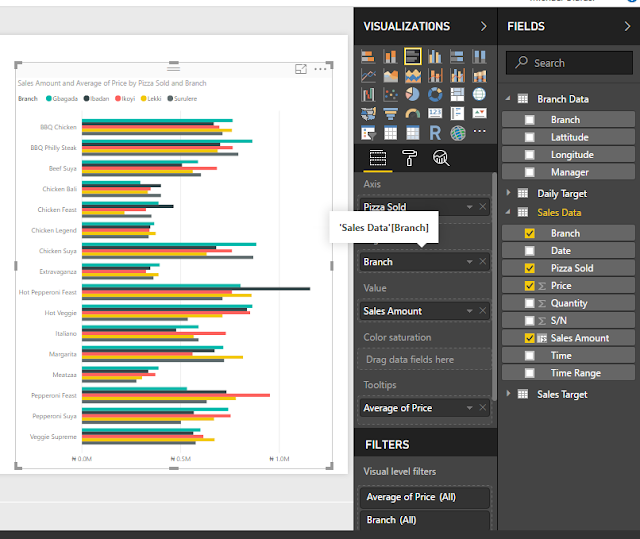Check the Date field checkbox
The width and height of the screenshot is (640, 539).
529,251
